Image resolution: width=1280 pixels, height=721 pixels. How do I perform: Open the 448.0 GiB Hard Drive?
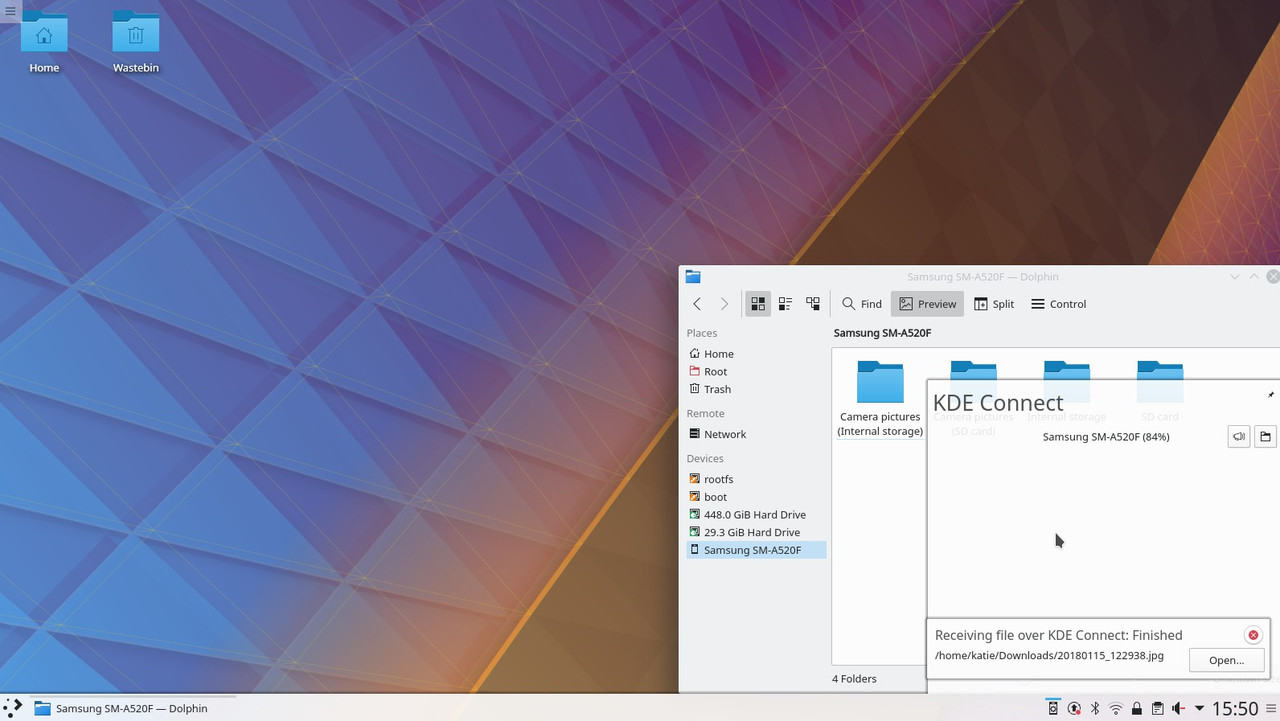(x=756, y=515)
